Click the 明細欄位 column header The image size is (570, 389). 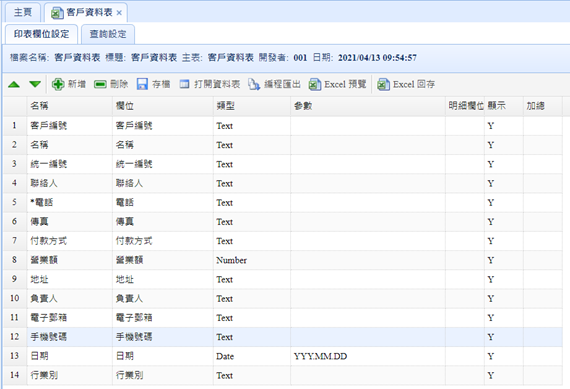[465, 106]
